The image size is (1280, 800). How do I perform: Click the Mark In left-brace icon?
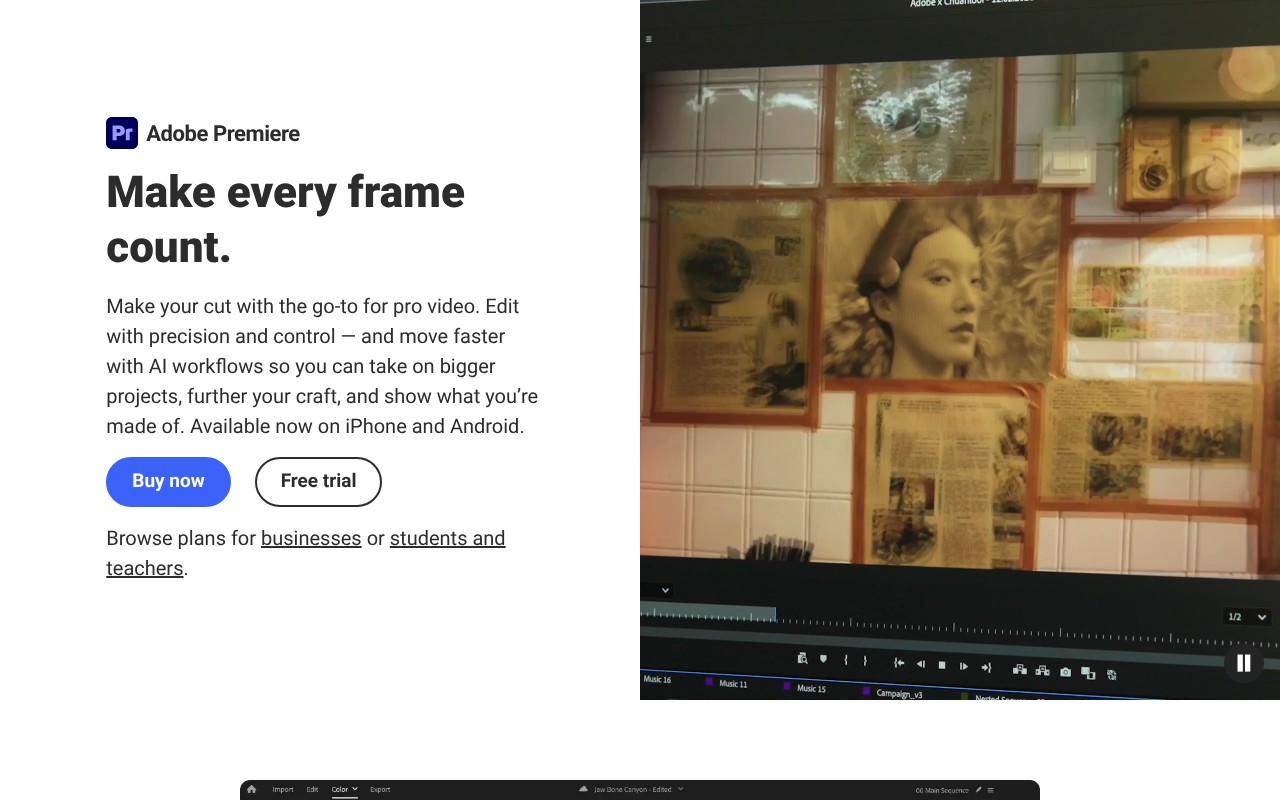coord(846,660)
